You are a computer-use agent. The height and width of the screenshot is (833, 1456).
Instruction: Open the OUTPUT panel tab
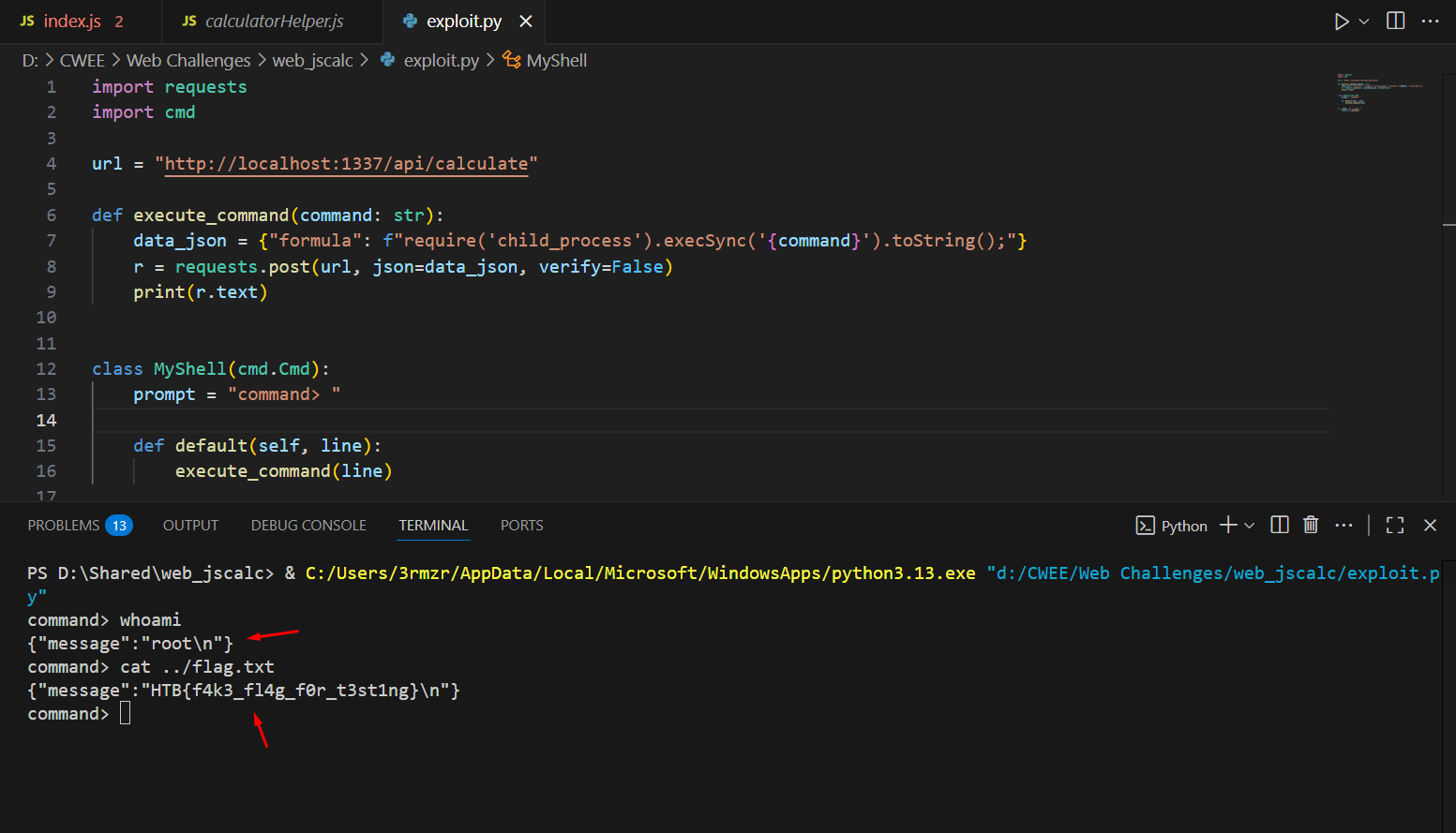coord(190,526)
